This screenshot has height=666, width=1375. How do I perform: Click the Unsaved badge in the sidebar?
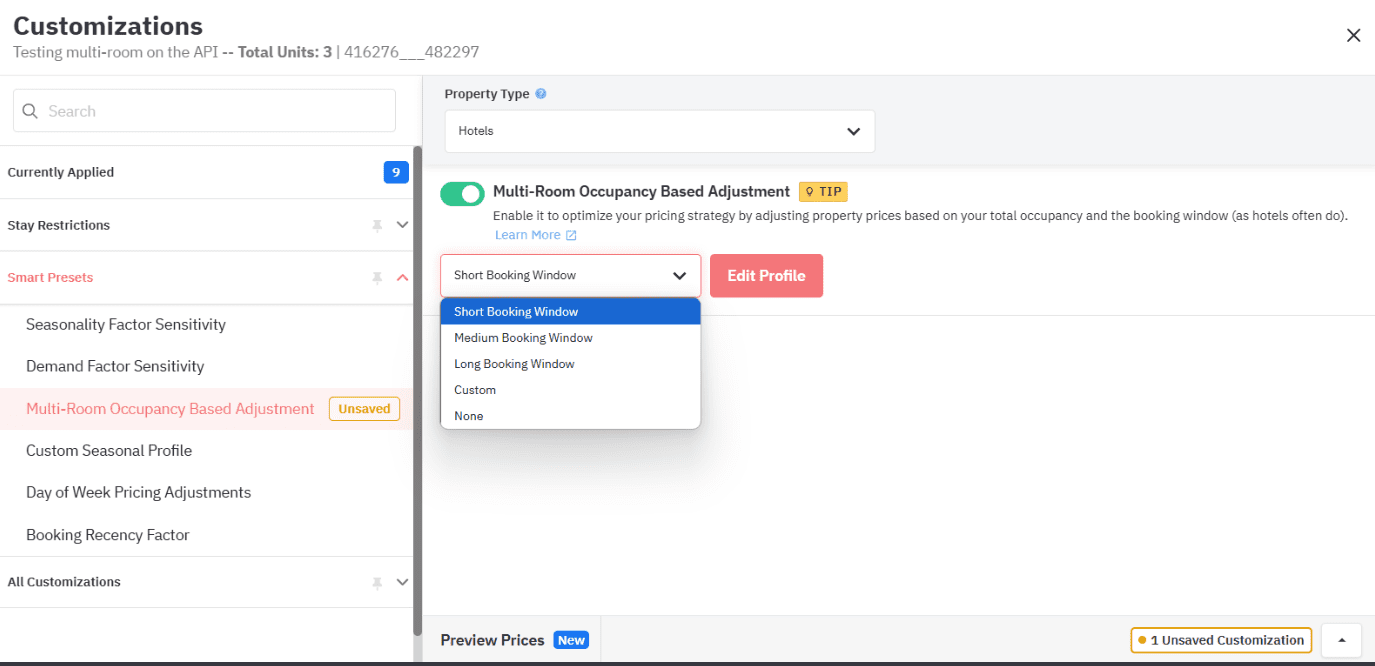click(364, 408)
